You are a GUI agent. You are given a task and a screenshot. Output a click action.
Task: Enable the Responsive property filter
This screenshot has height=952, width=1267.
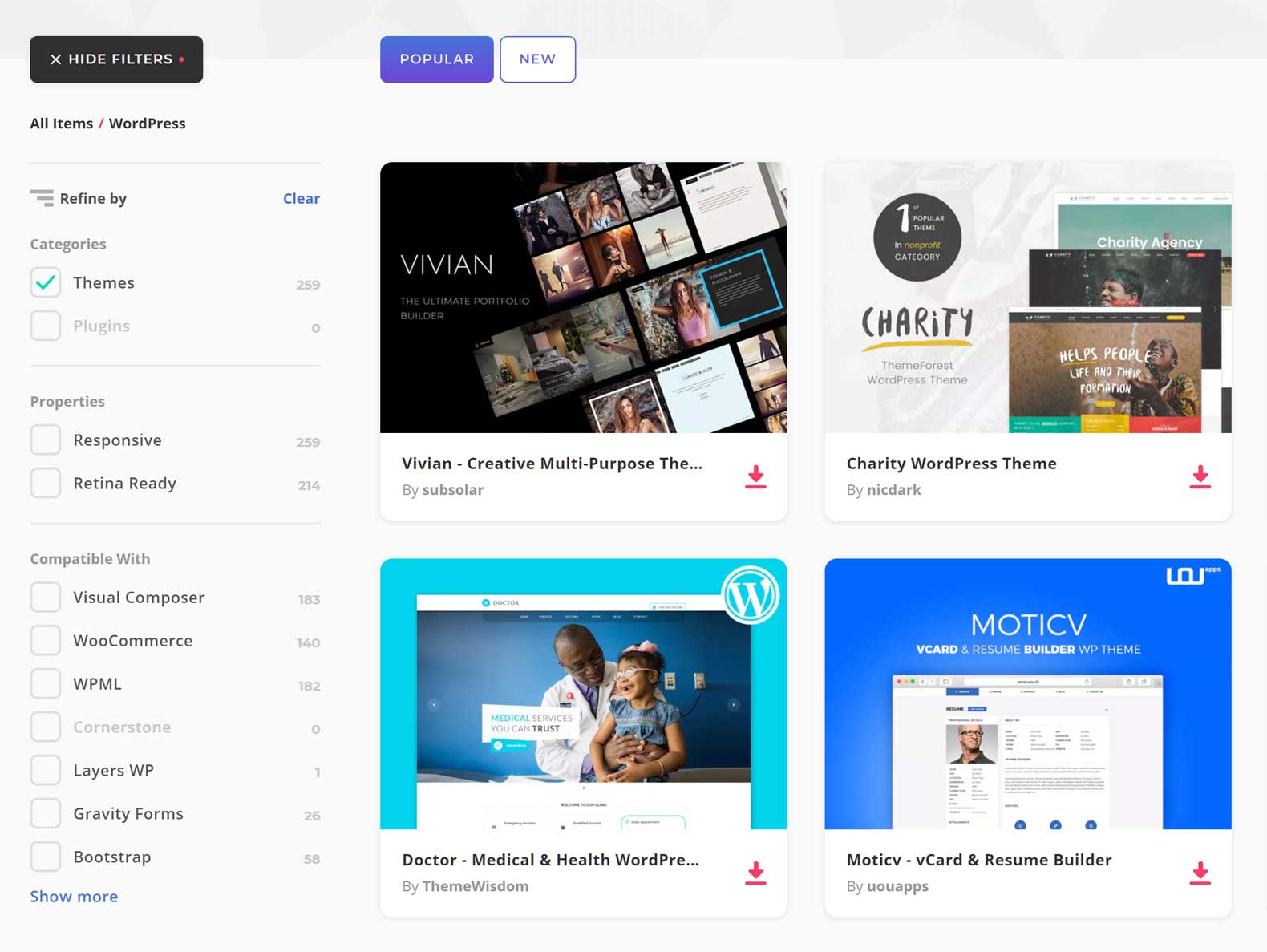[x=46, y=440]
